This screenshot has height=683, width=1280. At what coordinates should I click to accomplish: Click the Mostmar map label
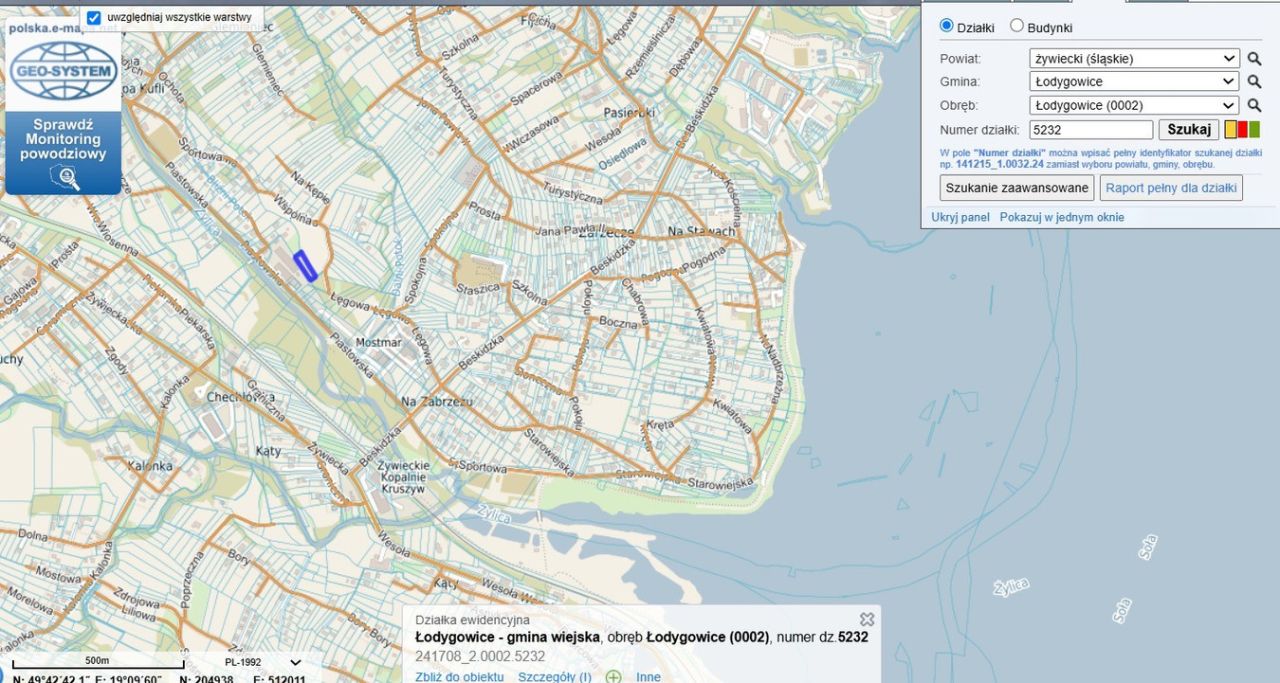[378, 342]
